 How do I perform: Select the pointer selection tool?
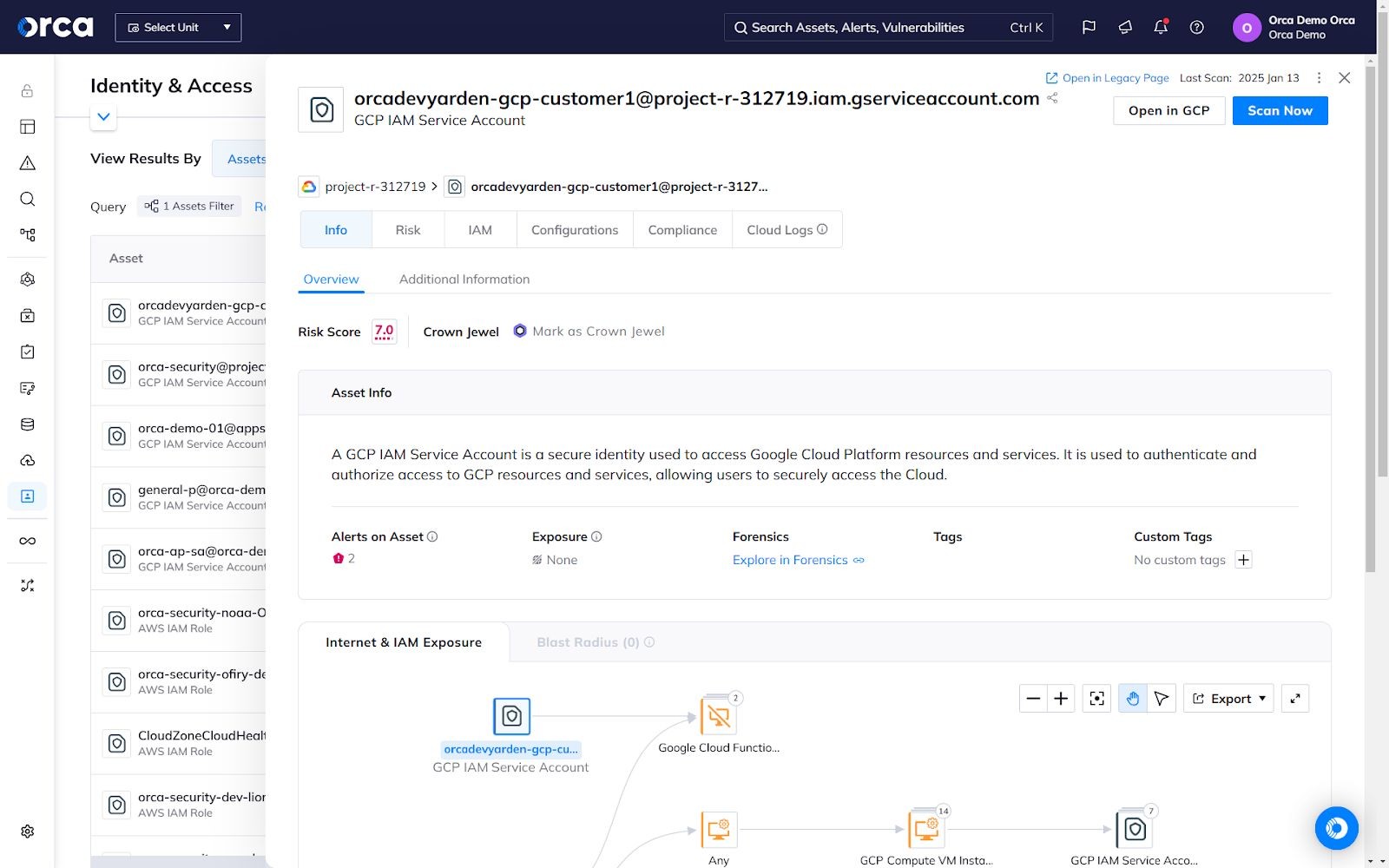tap(1162, 699)
